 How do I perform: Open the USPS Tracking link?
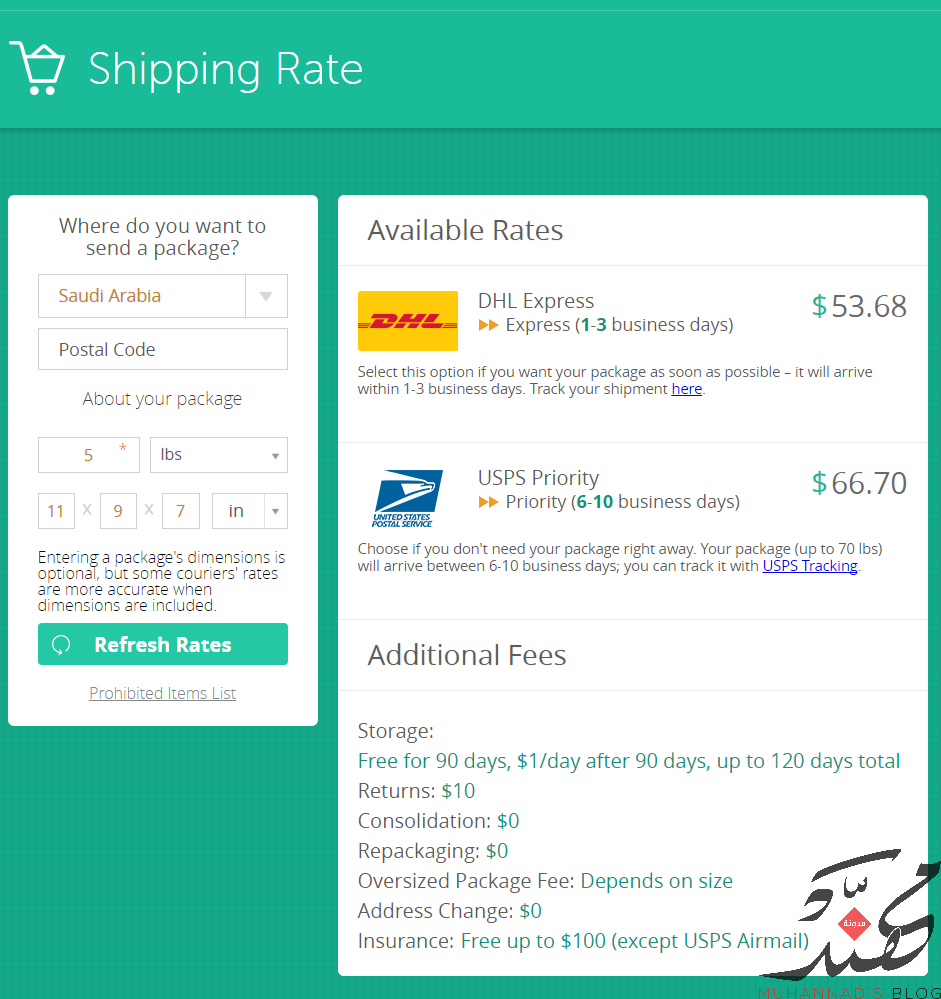coord(810,566)
